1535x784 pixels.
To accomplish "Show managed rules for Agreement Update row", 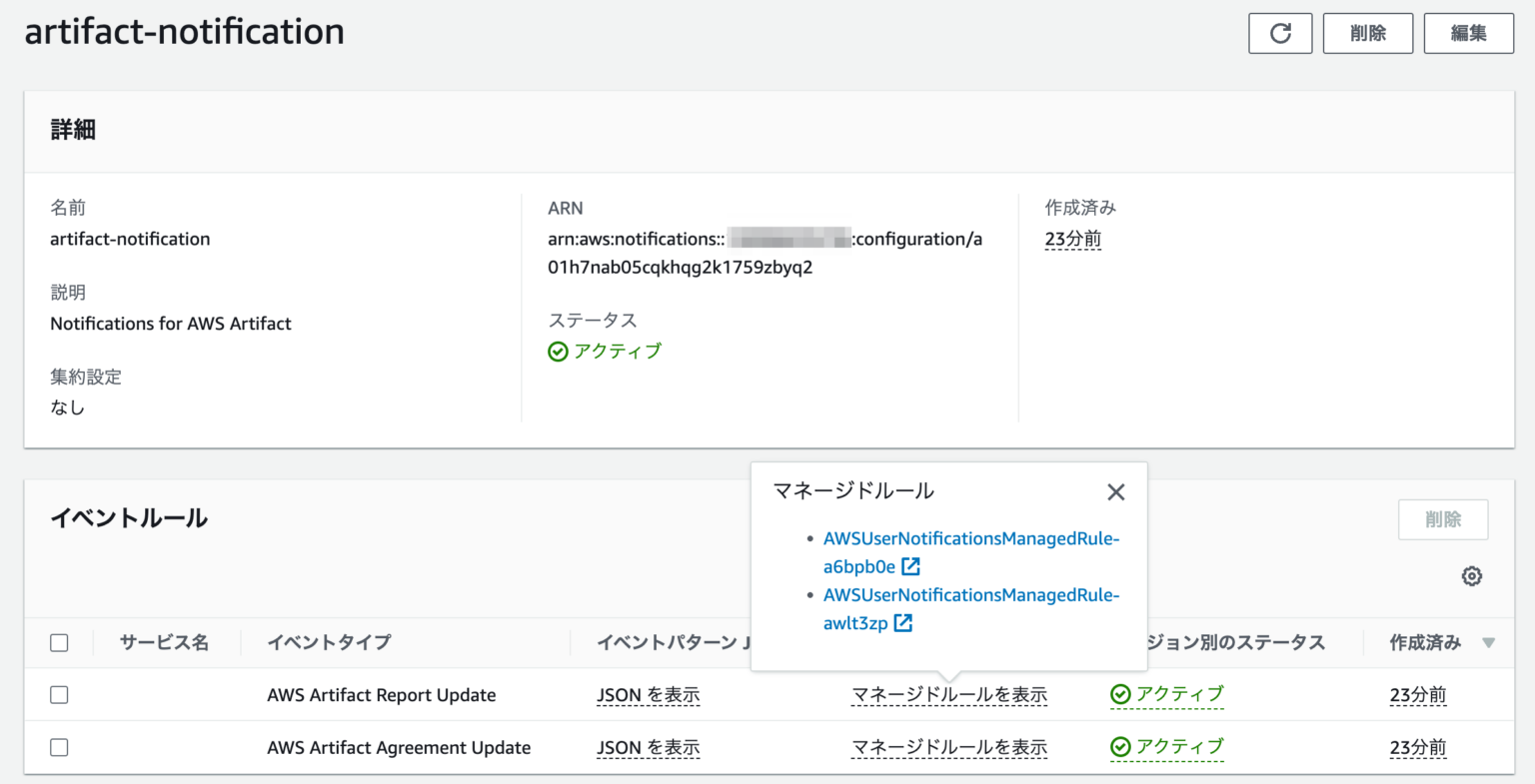I will (949, 747).
